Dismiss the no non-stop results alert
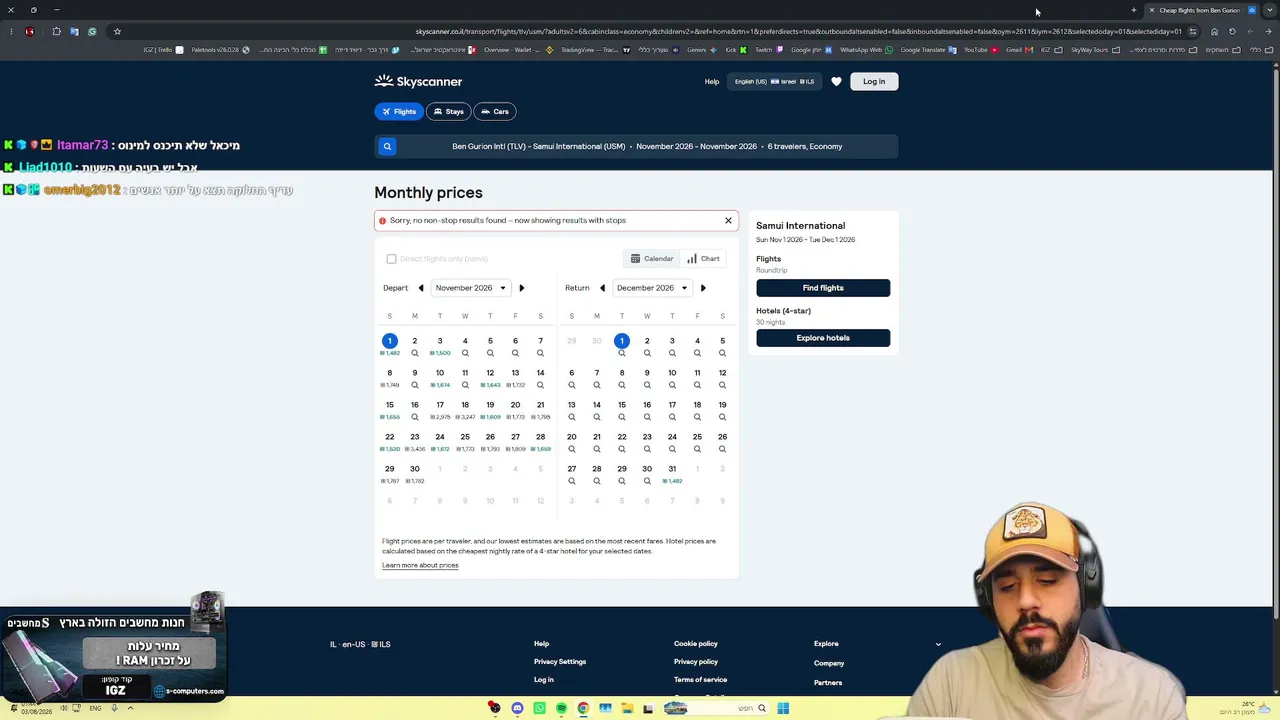This screenshot has height=720, width=1280. coord(728,220)
